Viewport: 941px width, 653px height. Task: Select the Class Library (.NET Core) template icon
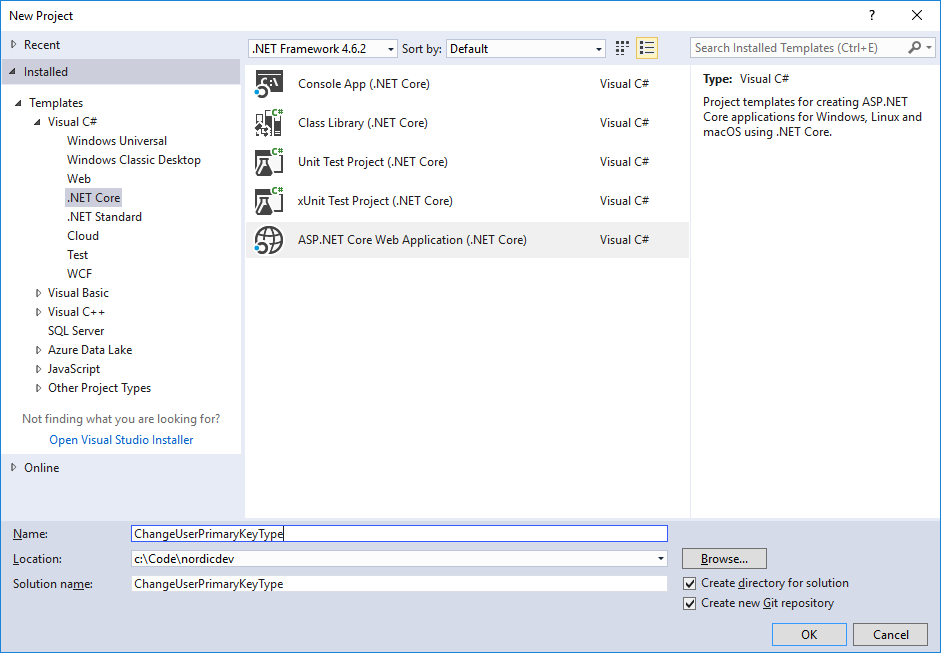pos(268,122)
